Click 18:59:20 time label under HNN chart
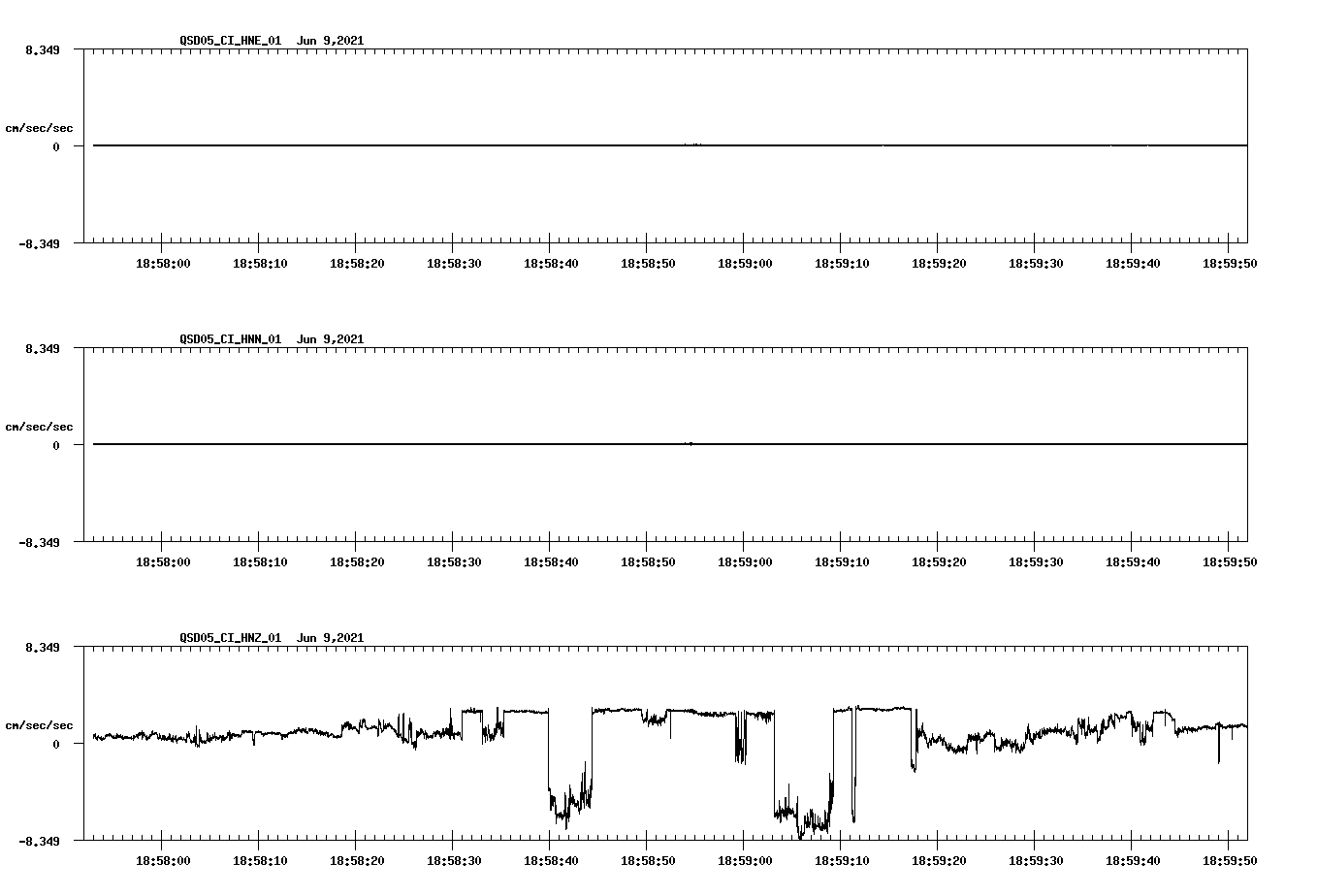Screen dimensions: 1317x896 tap(939, 561)
